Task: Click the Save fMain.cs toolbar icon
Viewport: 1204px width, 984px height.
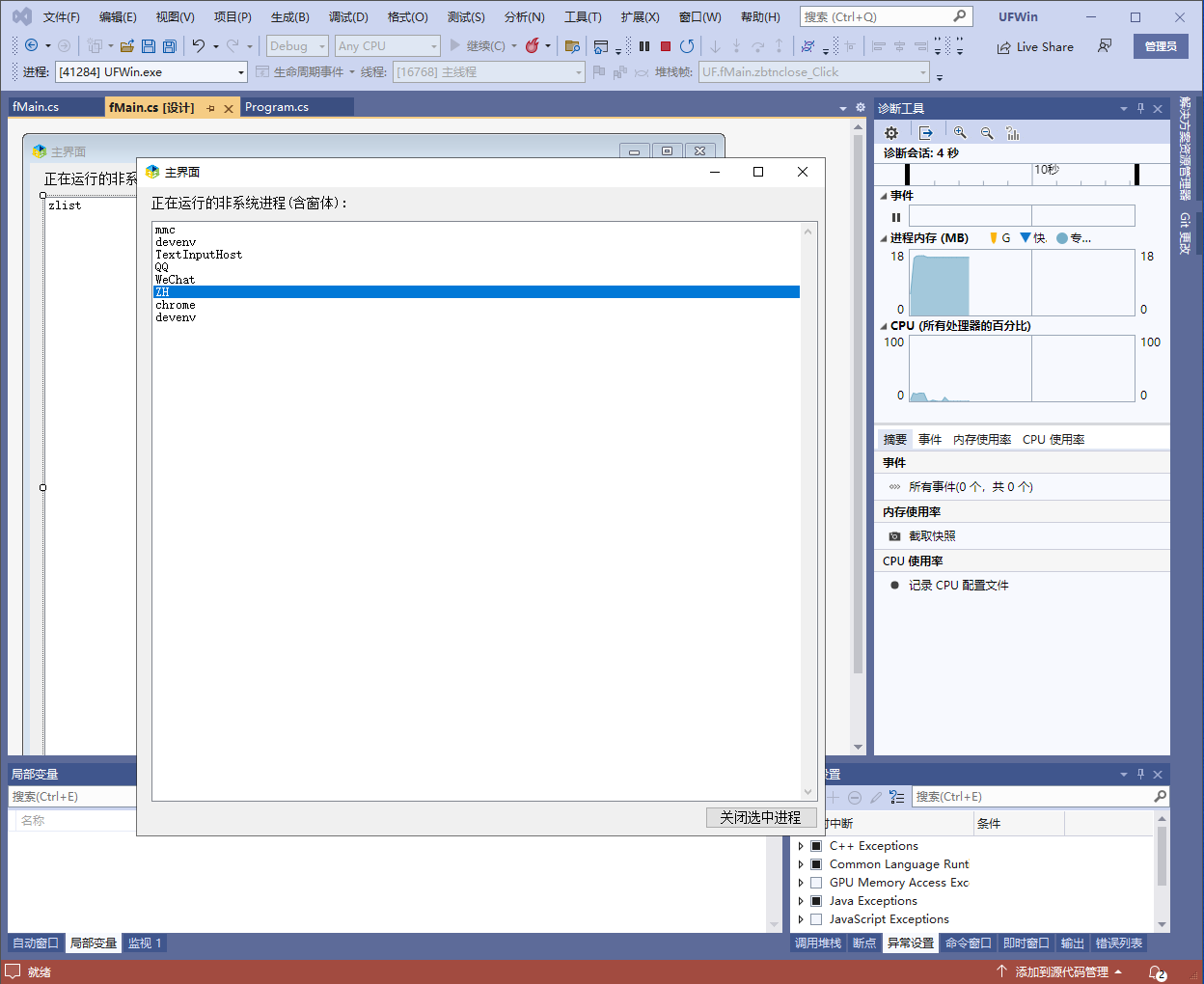Action: tap(149, 46)
